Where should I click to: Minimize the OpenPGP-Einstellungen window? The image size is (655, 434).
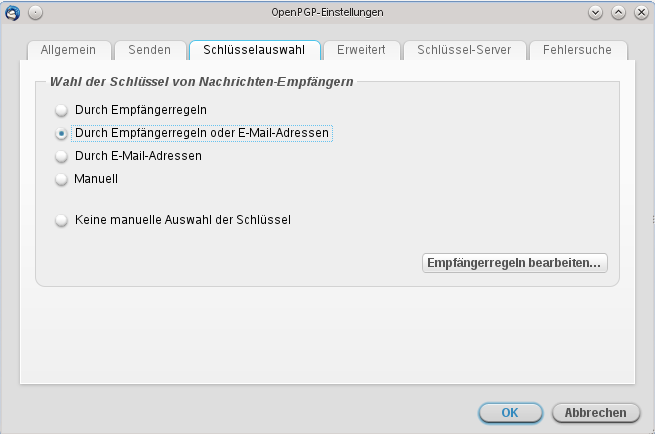click(x=596, y=13)
